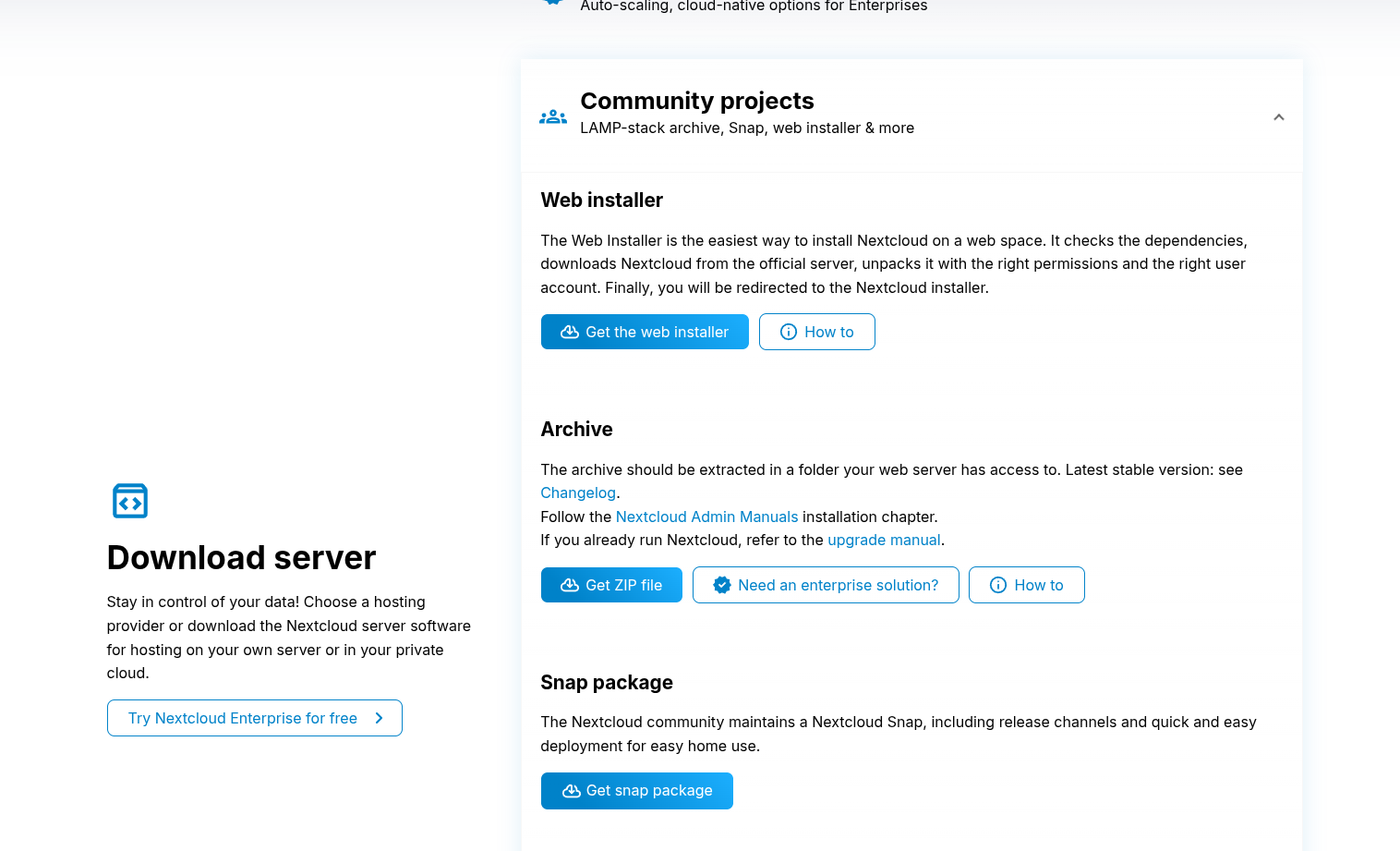This screenshot has height=851, width=1400.
Task: Click Get the web installer
Action: [x=645, y=332]
